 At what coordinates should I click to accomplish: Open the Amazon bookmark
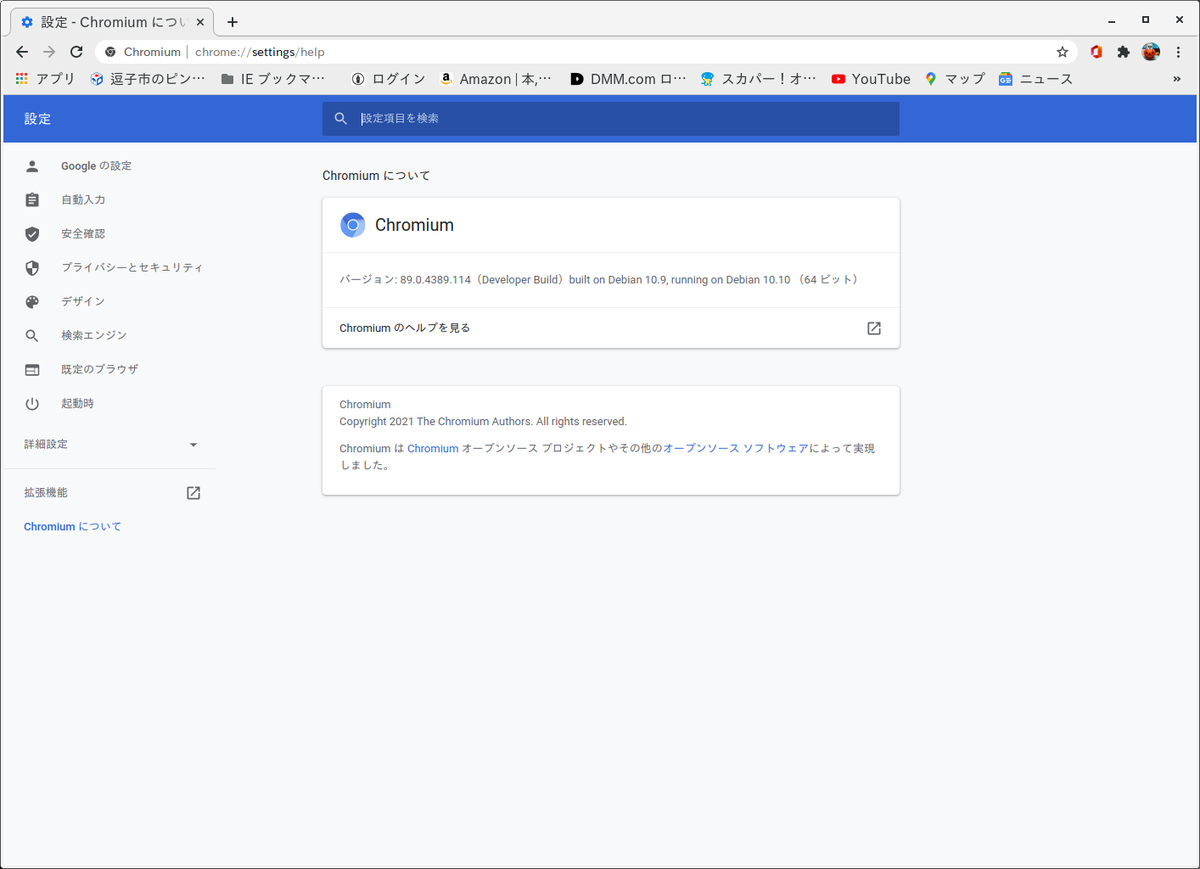click(x=495, y=79)
